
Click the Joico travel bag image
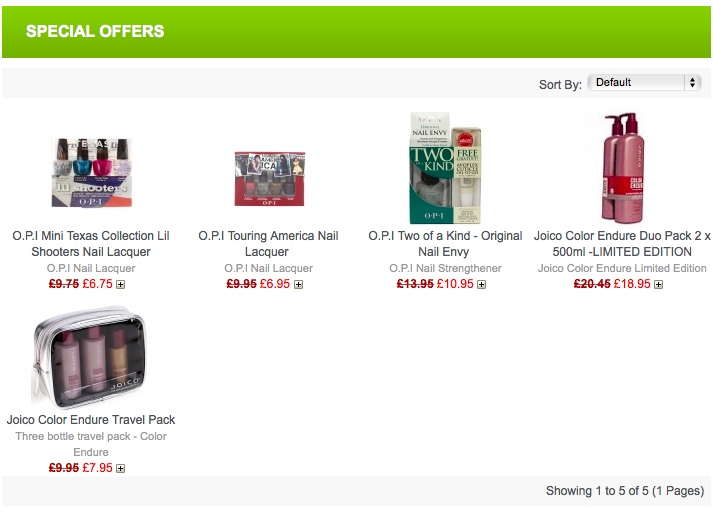coord(90,357)
